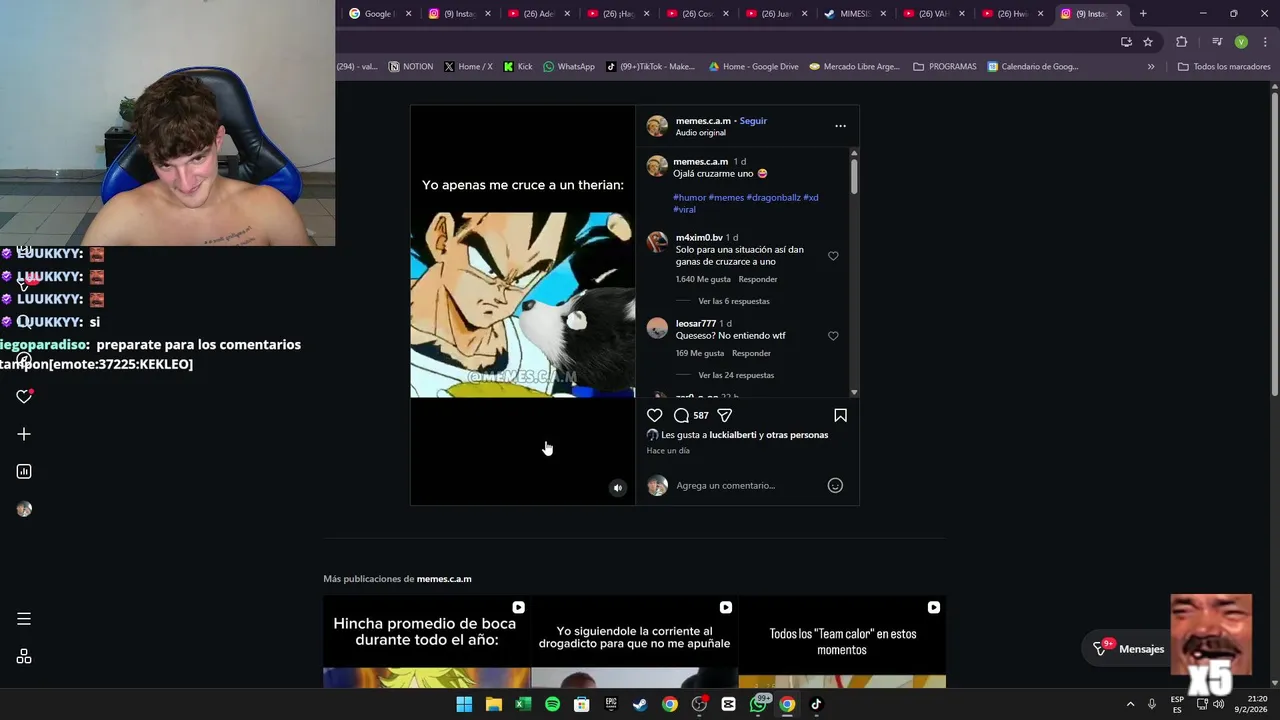Reply to the leosar777 comment
Image resolution: width=1280 pixels, height=720 pixels.
pyautogui.click(x=751, y=353)
